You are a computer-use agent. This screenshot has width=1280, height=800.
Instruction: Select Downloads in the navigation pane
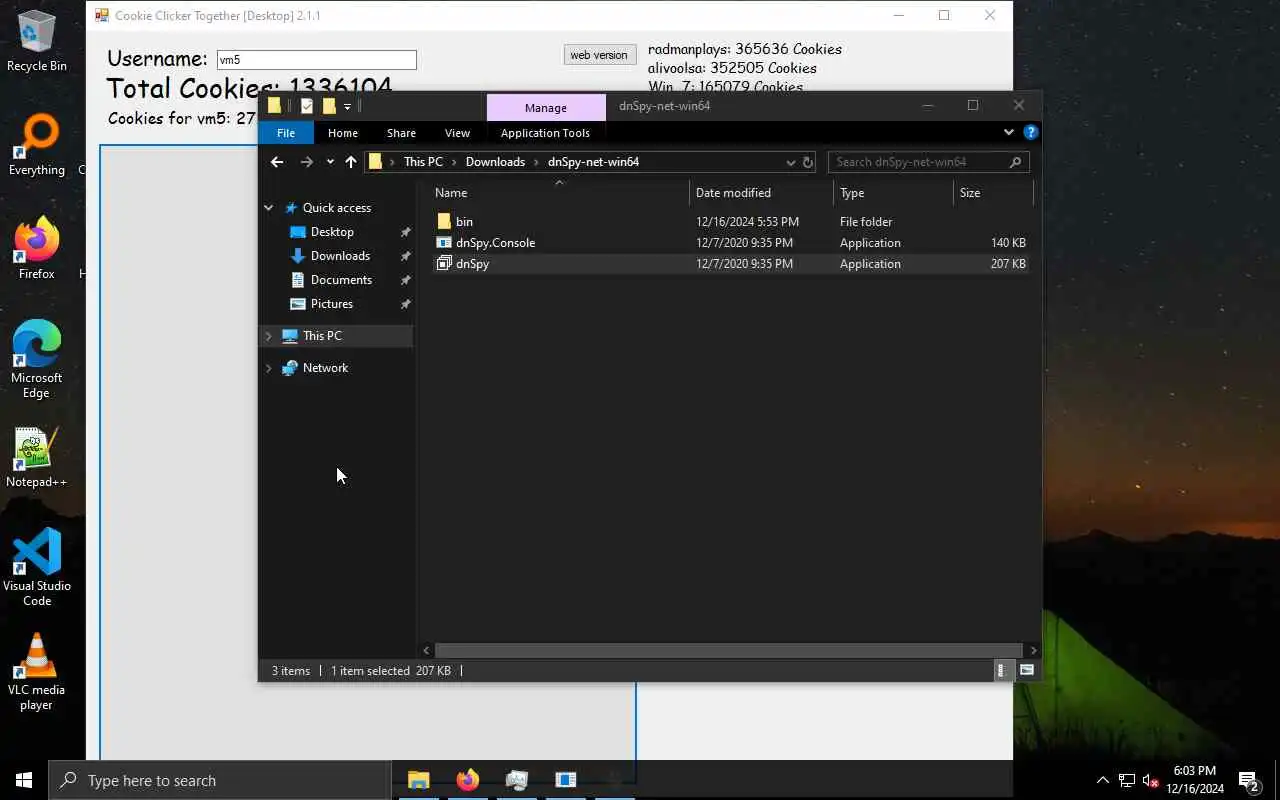coord(340,256)
